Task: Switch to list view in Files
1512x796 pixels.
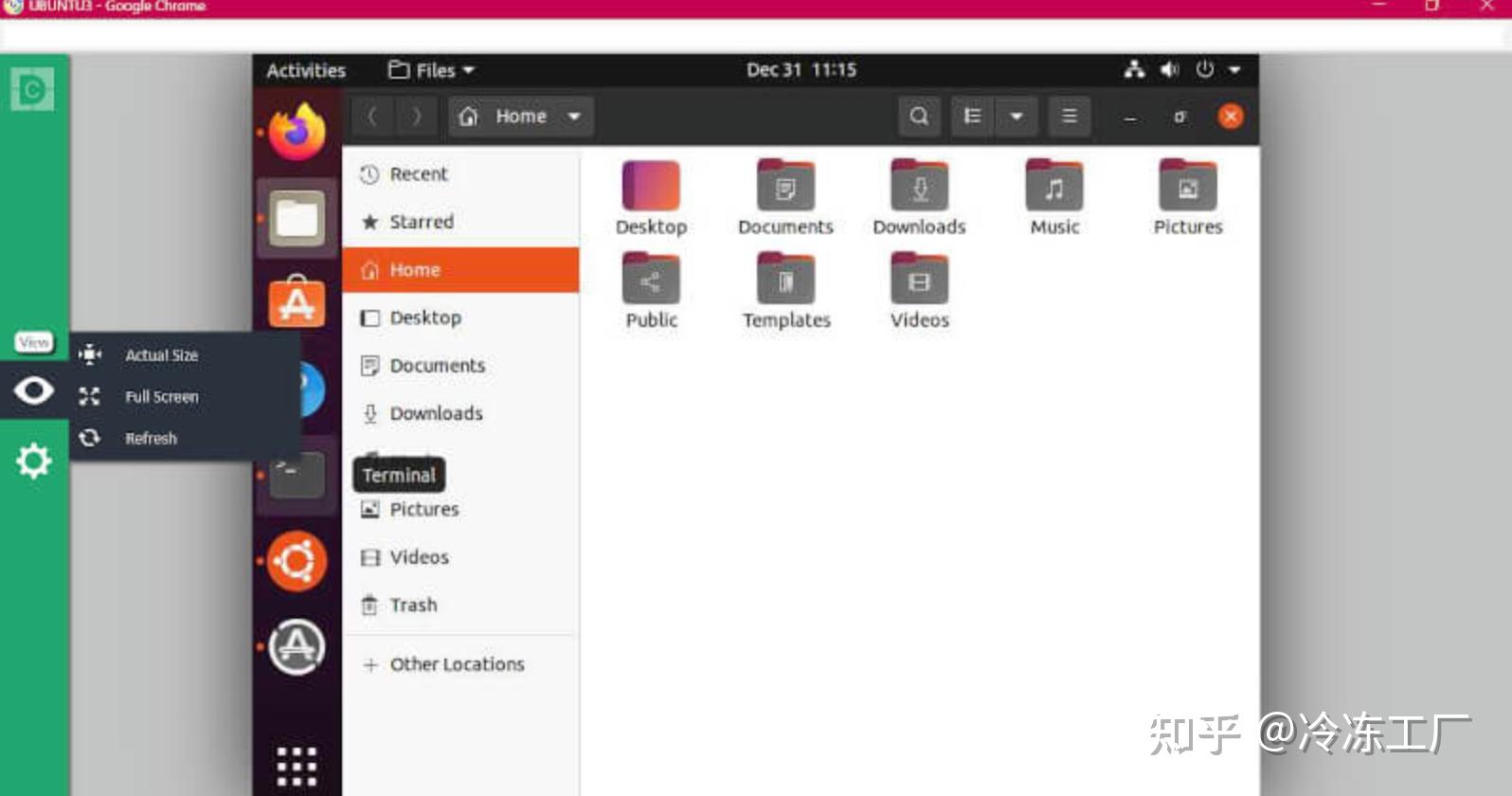Action: point(972,117)
